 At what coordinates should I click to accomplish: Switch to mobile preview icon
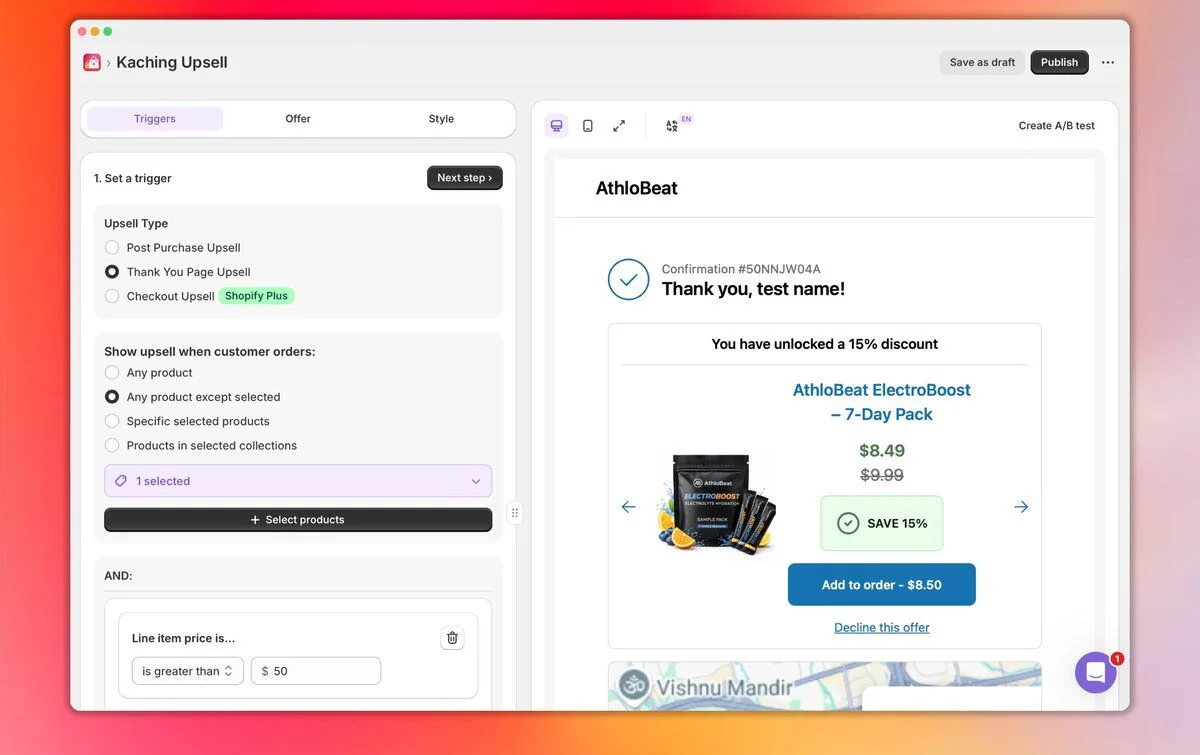[x=588, y=126]
